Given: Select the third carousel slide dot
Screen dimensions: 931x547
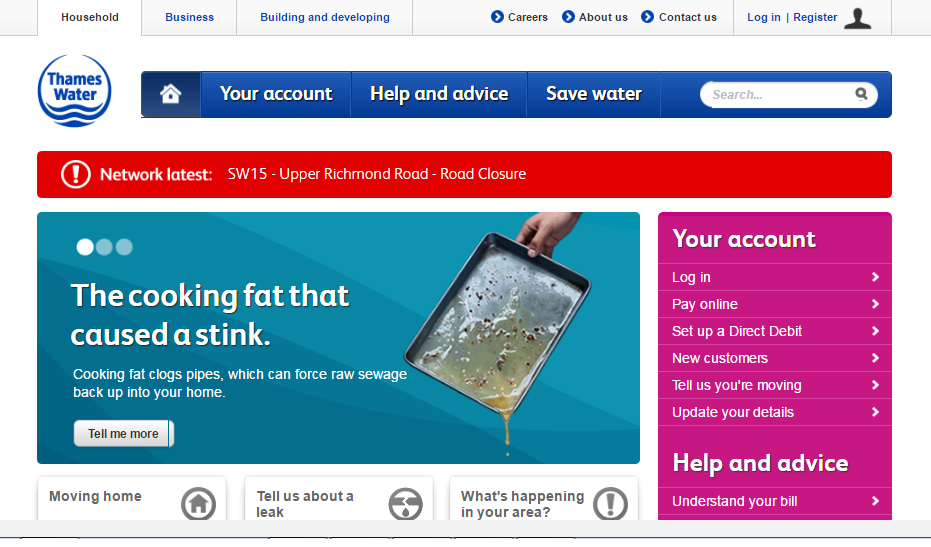Looking at the screenshot, I should click(124, 247).
